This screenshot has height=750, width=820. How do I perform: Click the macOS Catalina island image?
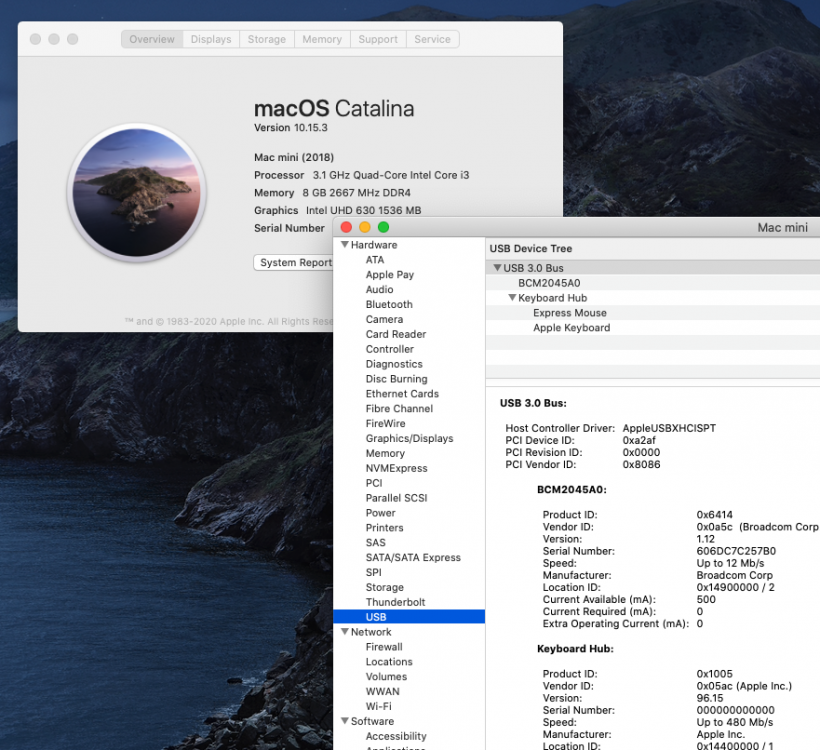click(136, 192)
